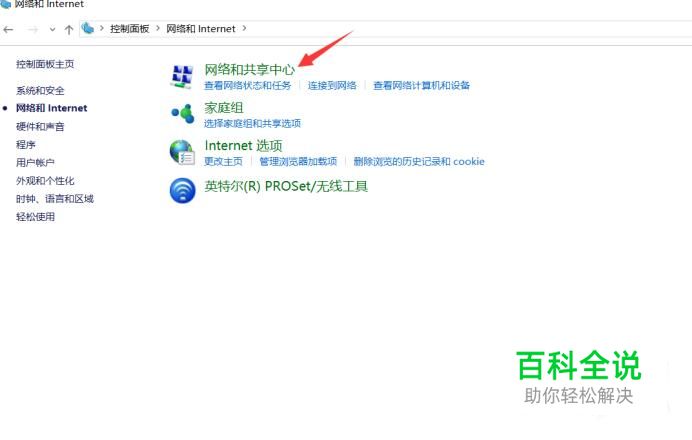Open 选择家庭组和共享选项 link
692x440 pixels.
click(252, 123)
